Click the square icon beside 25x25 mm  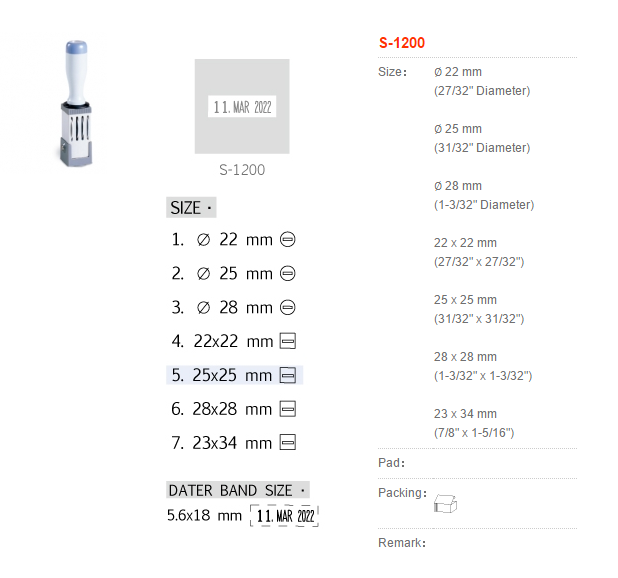click(x=288, y=375)
